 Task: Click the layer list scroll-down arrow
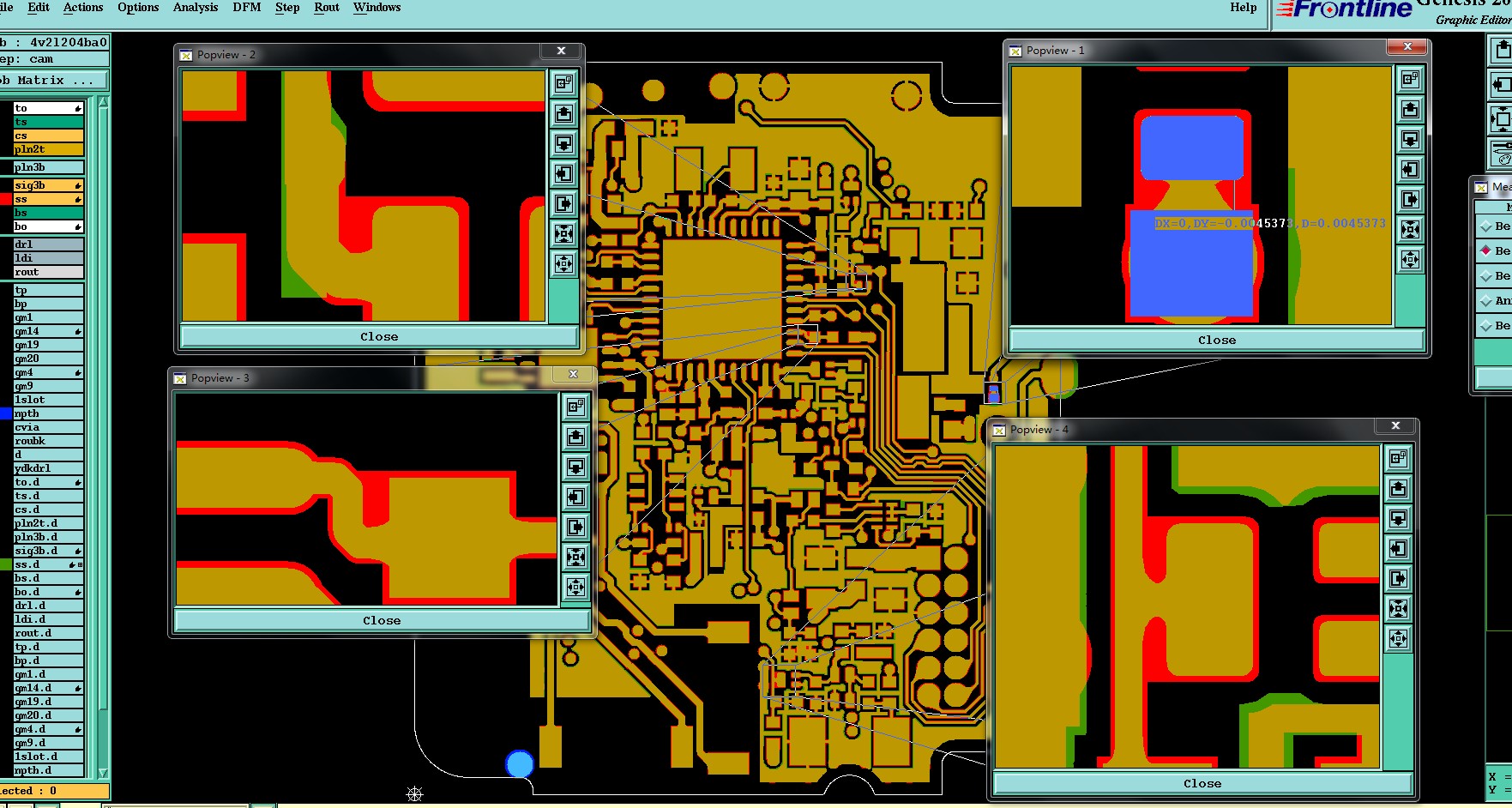coord(103,773)
